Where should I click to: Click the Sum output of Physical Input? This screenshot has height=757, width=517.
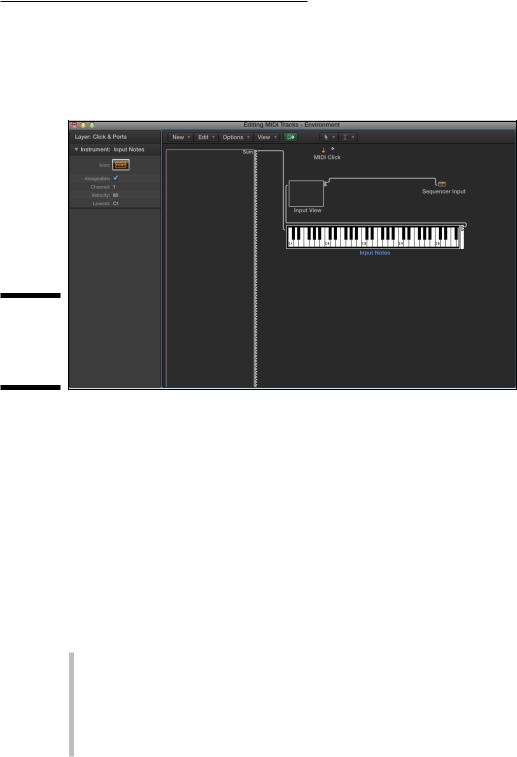pyautogui.click(x=247, y=152)
